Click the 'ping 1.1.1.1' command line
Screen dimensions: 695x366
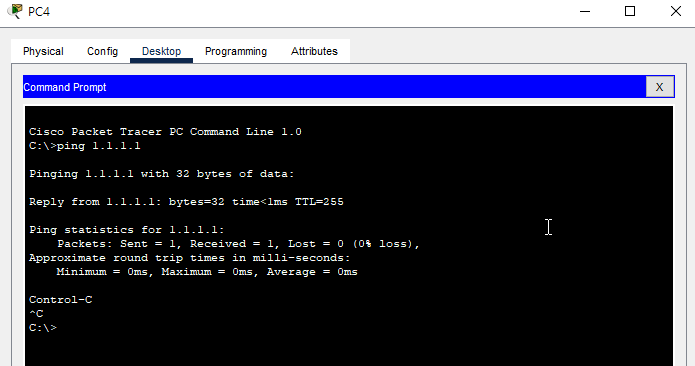pyautogui.click(x=85, y=146)
